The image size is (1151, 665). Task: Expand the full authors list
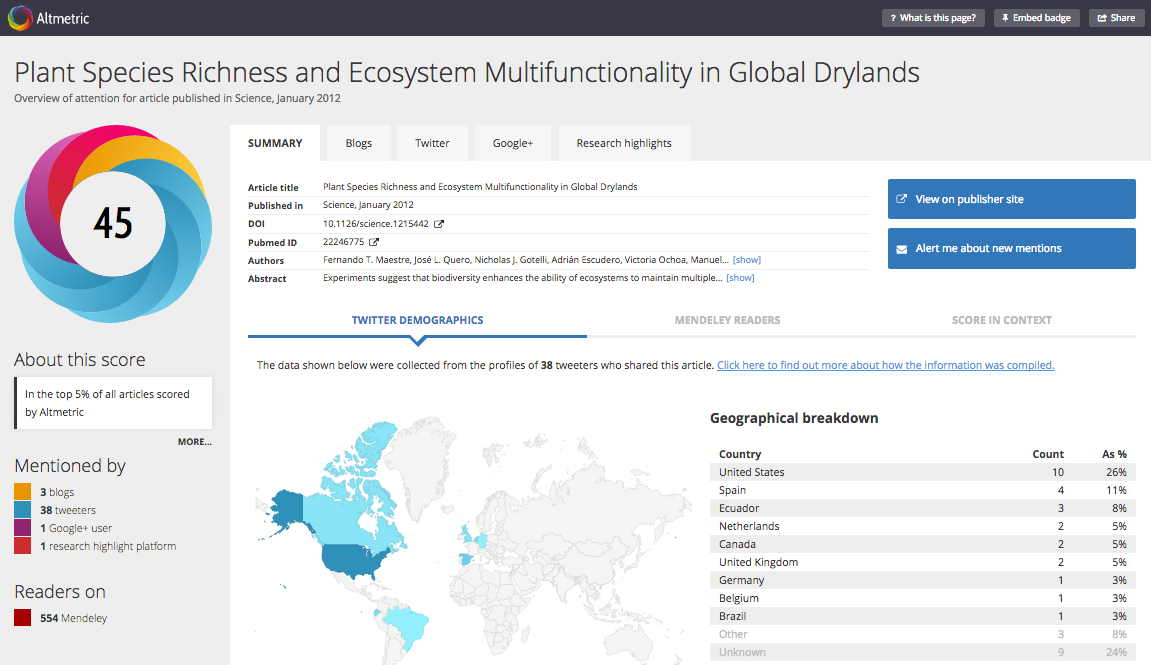[x=746, y=260]
